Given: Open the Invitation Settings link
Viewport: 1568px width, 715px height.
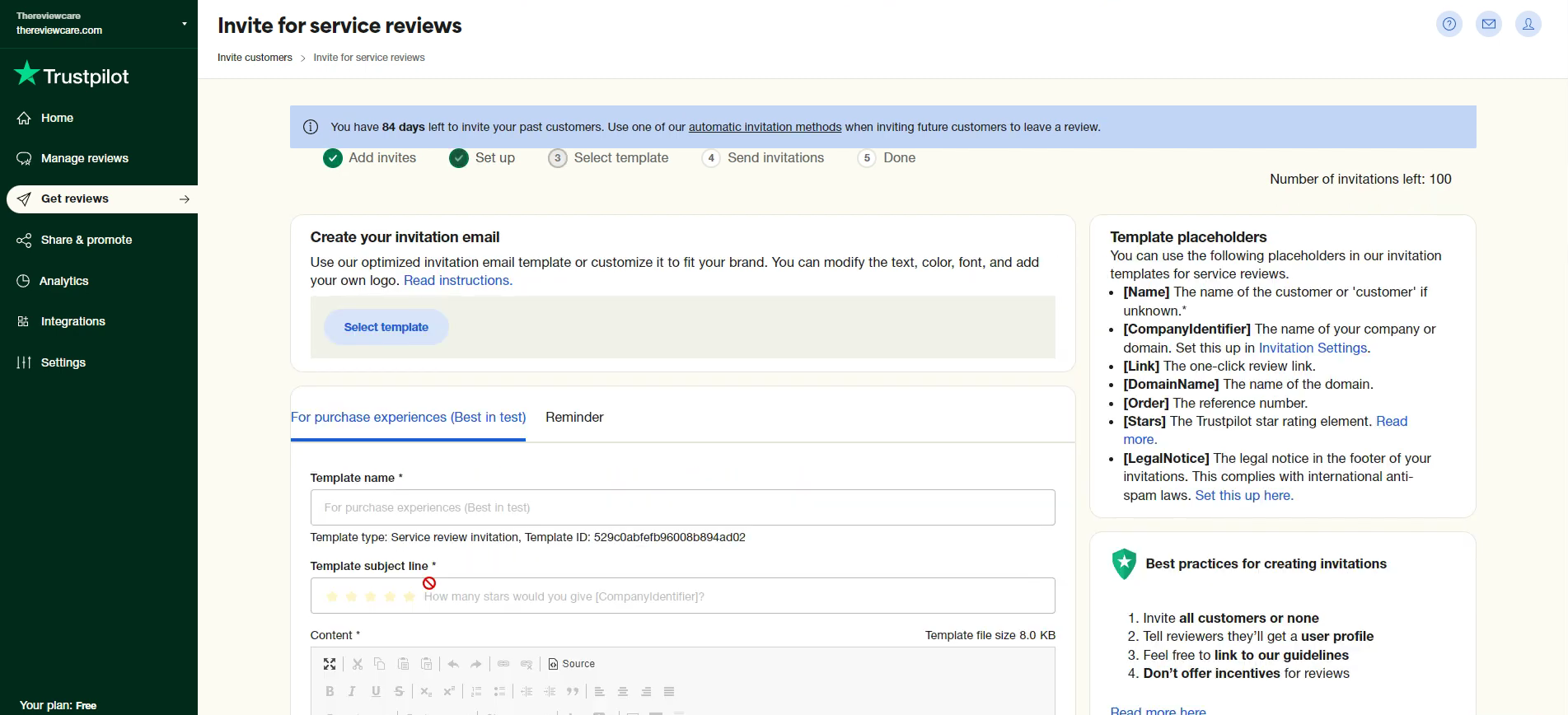Looking at the screenshot, I should click(x=1313, y=348).
